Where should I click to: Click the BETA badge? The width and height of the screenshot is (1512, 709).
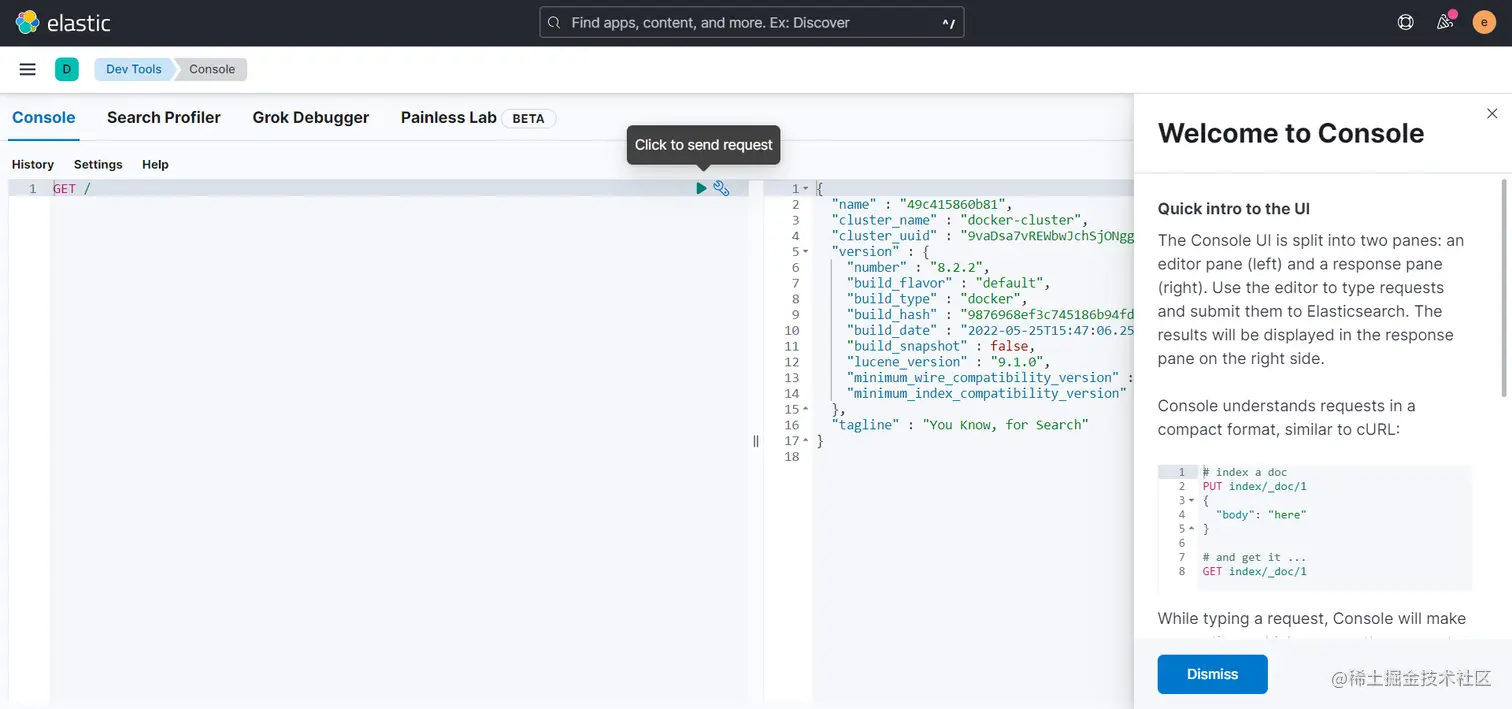528,118
